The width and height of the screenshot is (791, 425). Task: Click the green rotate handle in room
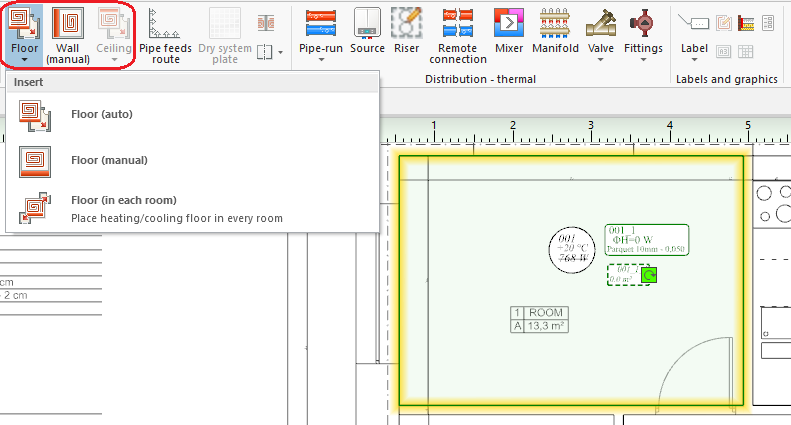[648, 275]
